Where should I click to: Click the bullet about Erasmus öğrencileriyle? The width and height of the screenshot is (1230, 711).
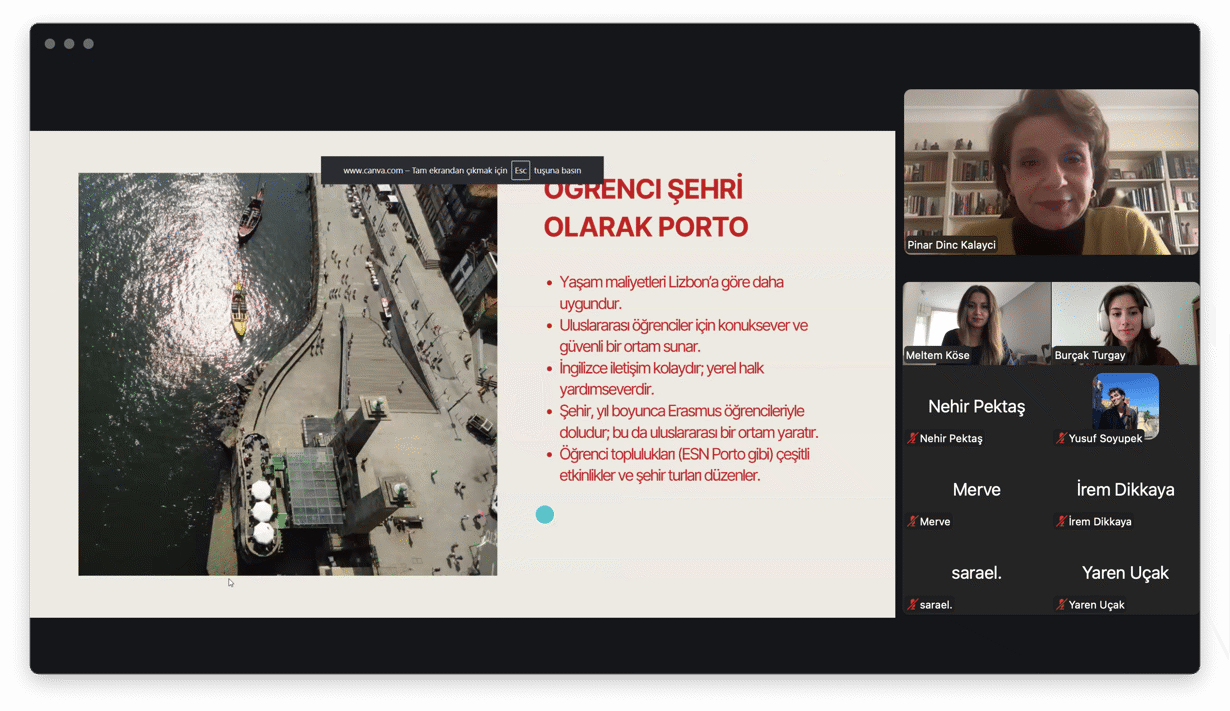688,422
